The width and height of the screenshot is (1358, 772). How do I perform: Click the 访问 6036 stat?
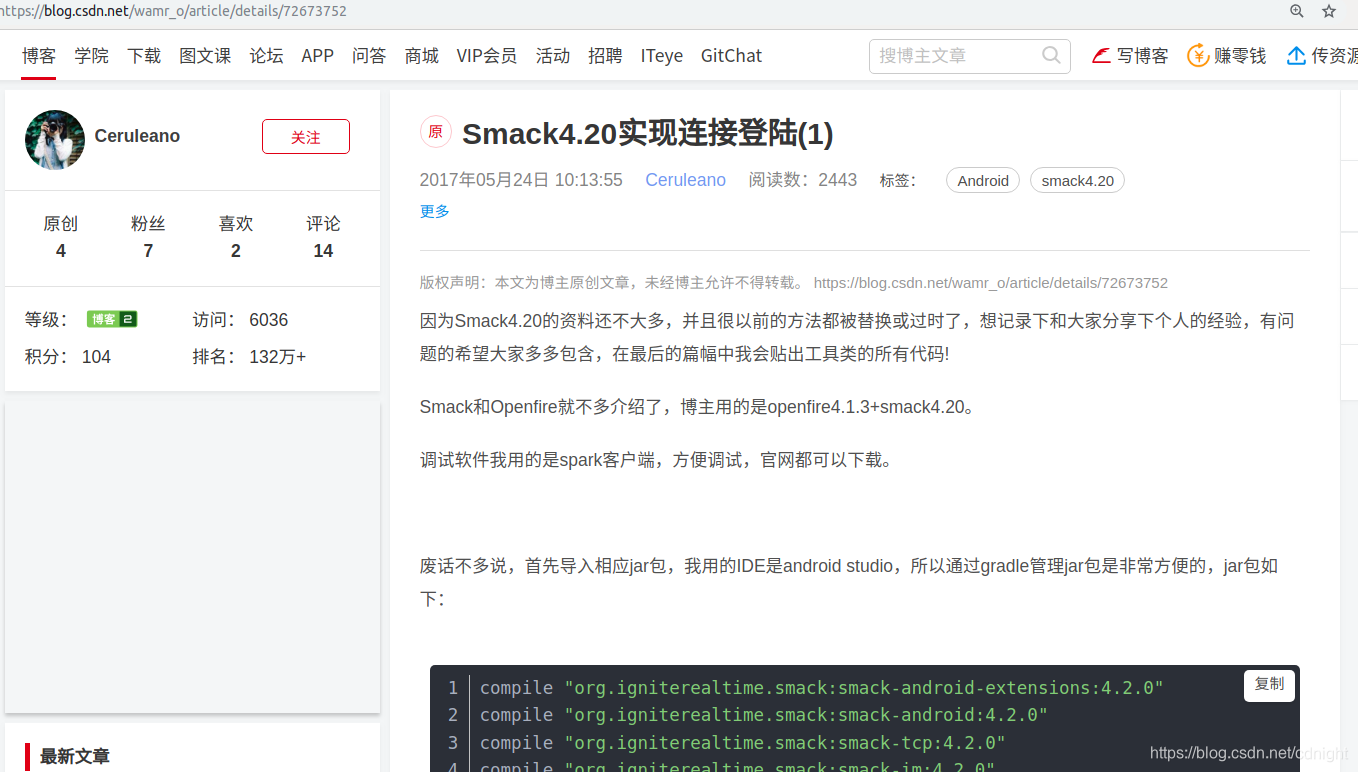[x=241, y=320]
